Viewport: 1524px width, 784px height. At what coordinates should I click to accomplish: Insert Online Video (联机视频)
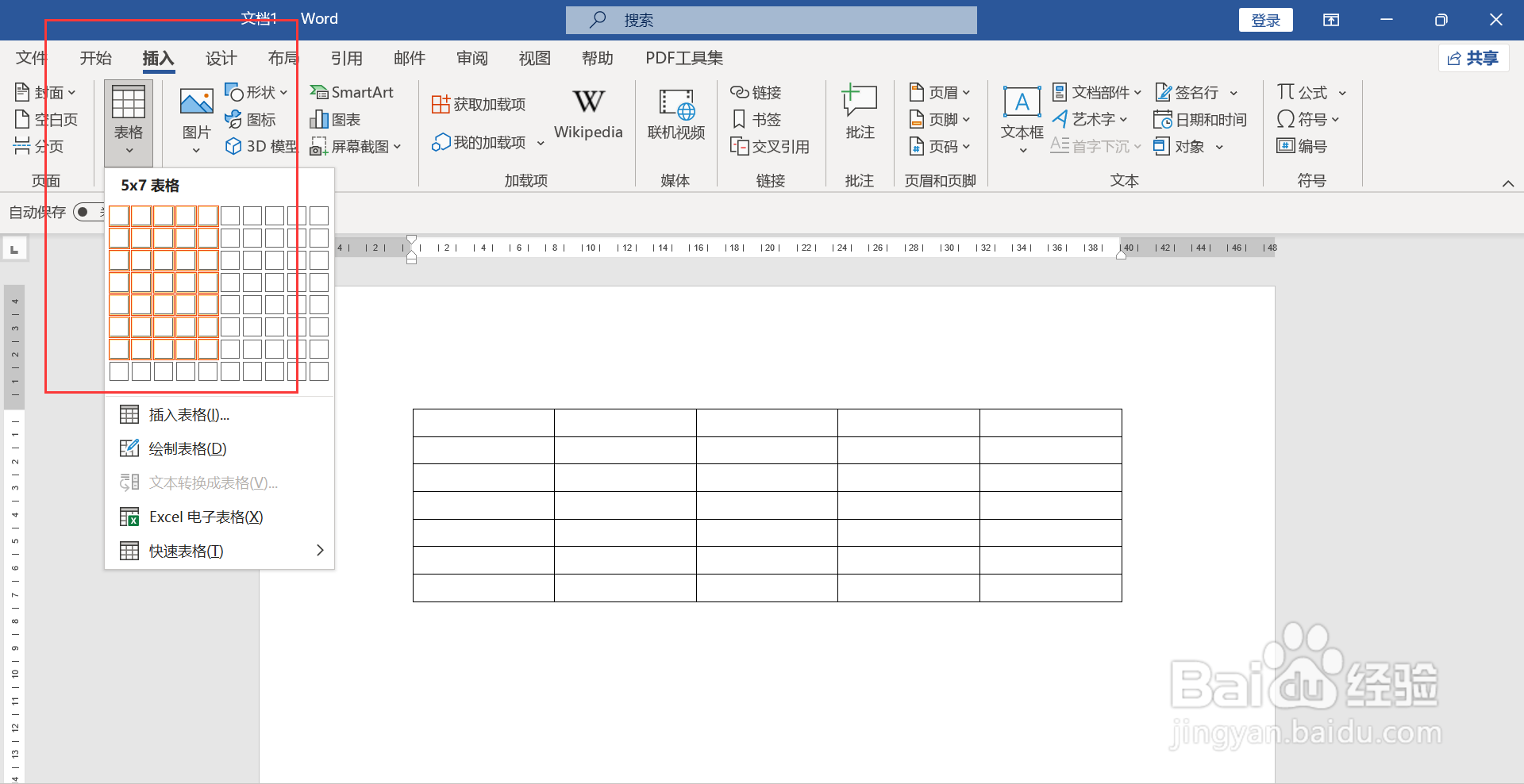pos(676,115)
